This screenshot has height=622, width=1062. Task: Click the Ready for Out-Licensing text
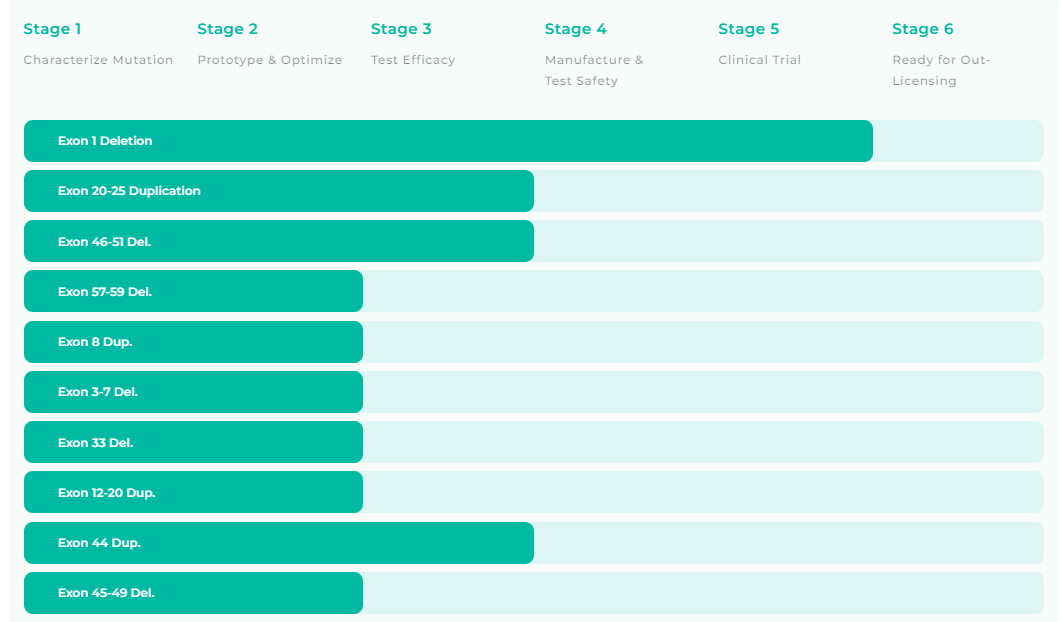(940, 70)
